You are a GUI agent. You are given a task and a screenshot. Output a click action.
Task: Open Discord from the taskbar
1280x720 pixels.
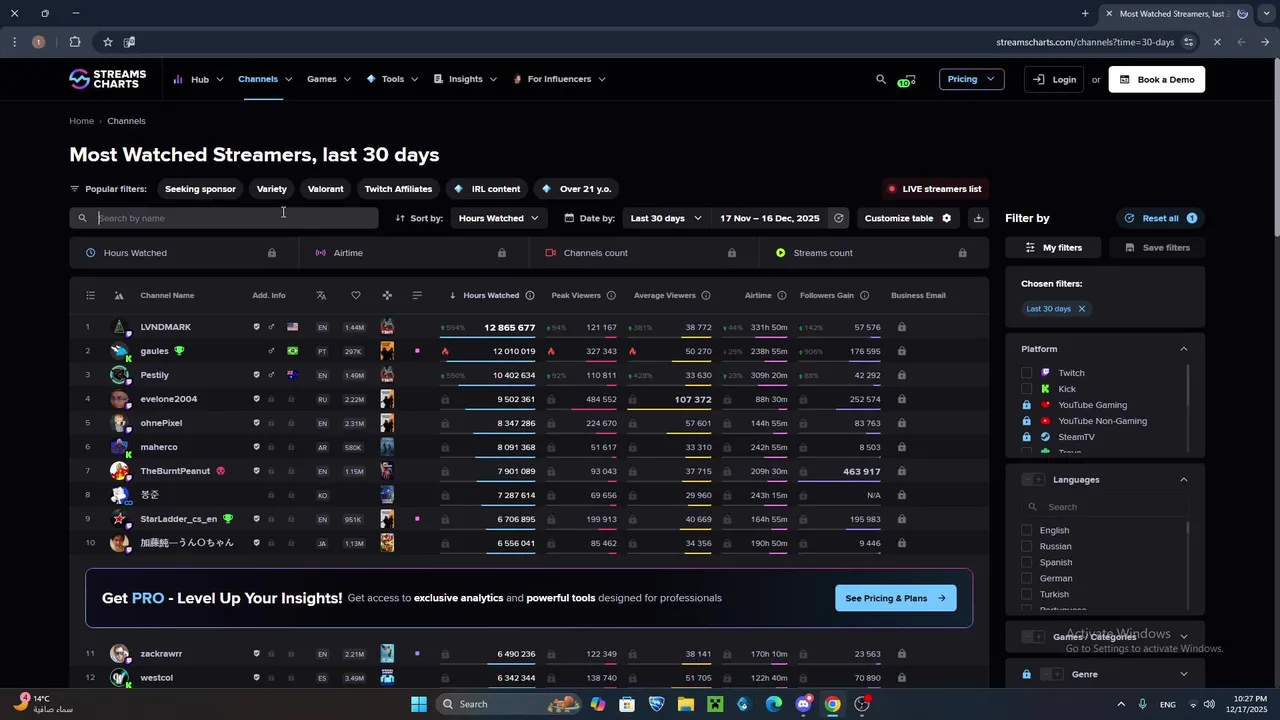[803, 704]
